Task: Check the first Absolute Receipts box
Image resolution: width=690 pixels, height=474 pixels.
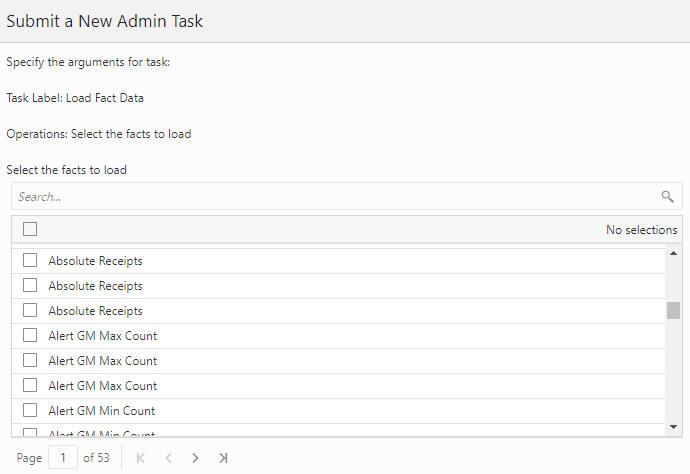Action: 30,260
